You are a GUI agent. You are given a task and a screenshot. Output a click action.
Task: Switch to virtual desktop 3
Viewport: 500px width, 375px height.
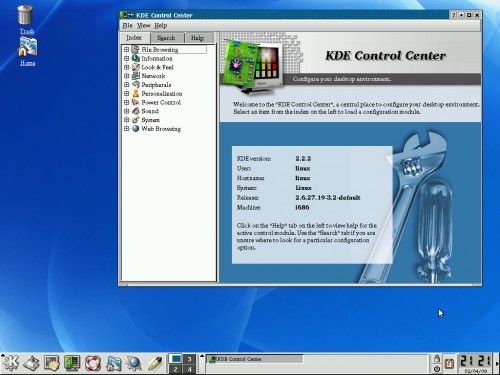pyautogui.click(x=189, y=359)
